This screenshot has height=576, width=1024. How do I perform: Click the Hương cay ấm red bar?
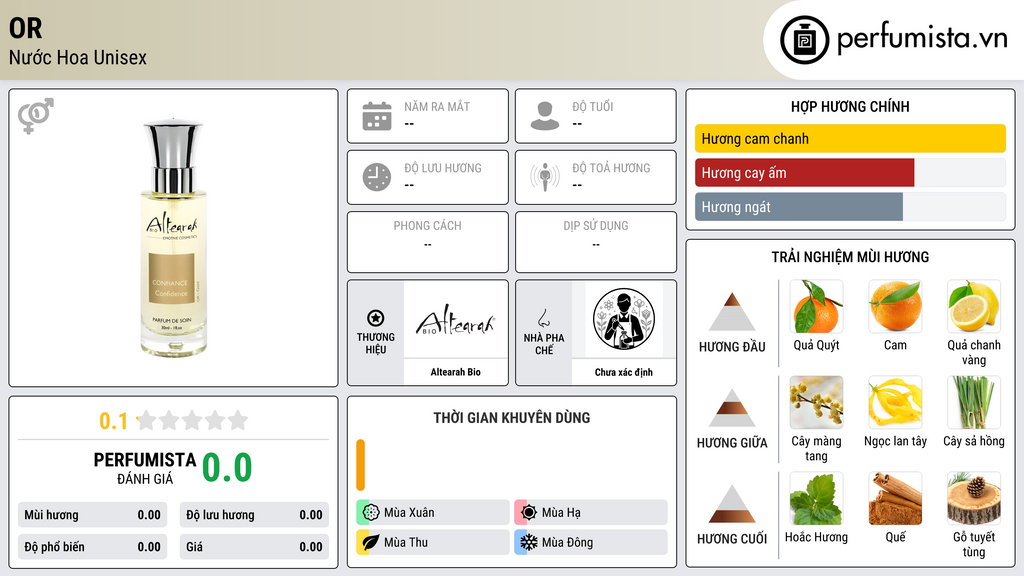(x=805, y=173)
